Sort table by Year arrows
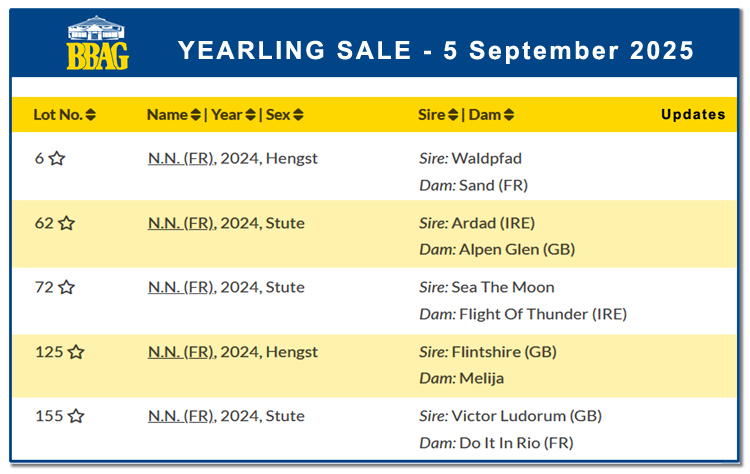The image size is (750, 474). [250, 115]
